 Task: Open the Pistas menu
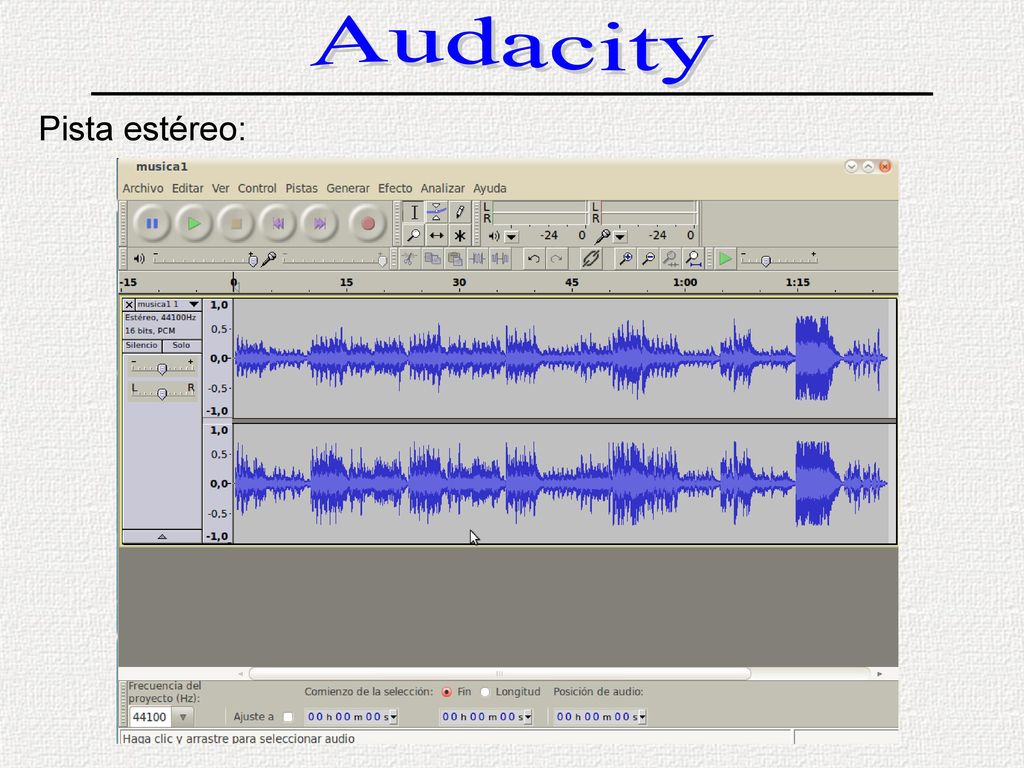click(x=302, y=188)
